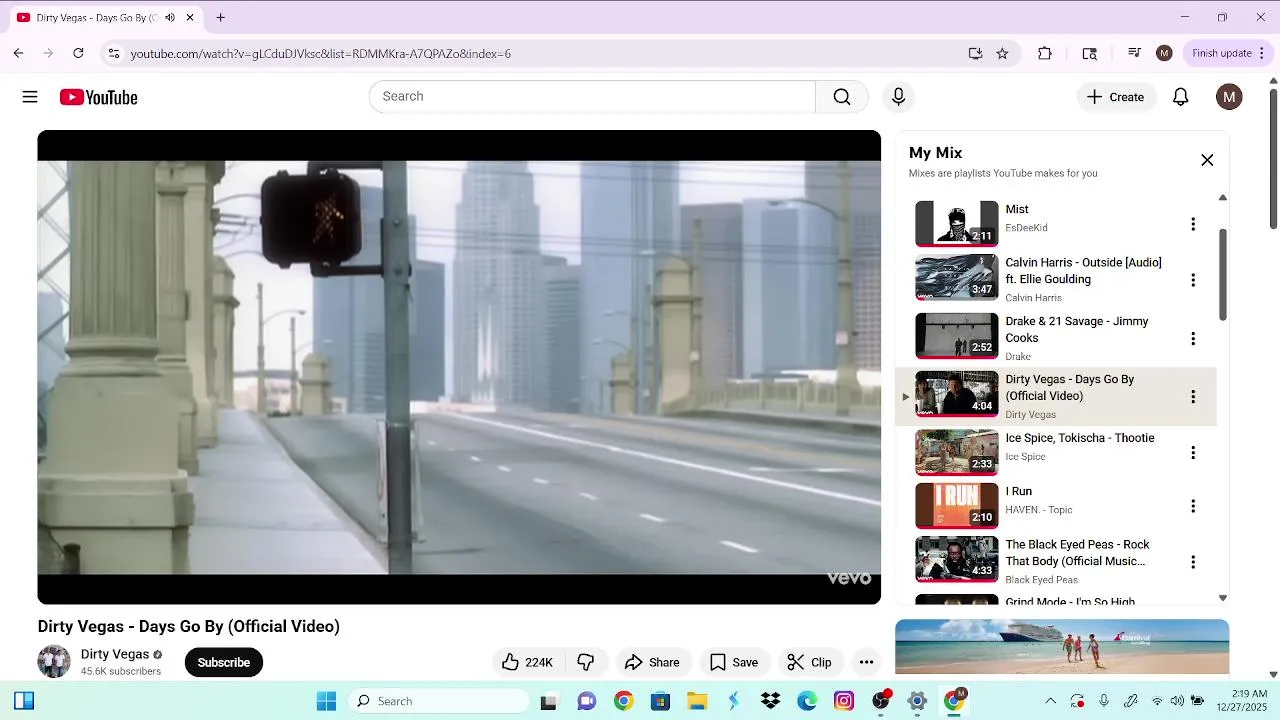Open Dirty Vegas channel name link

tap(115, 654)
